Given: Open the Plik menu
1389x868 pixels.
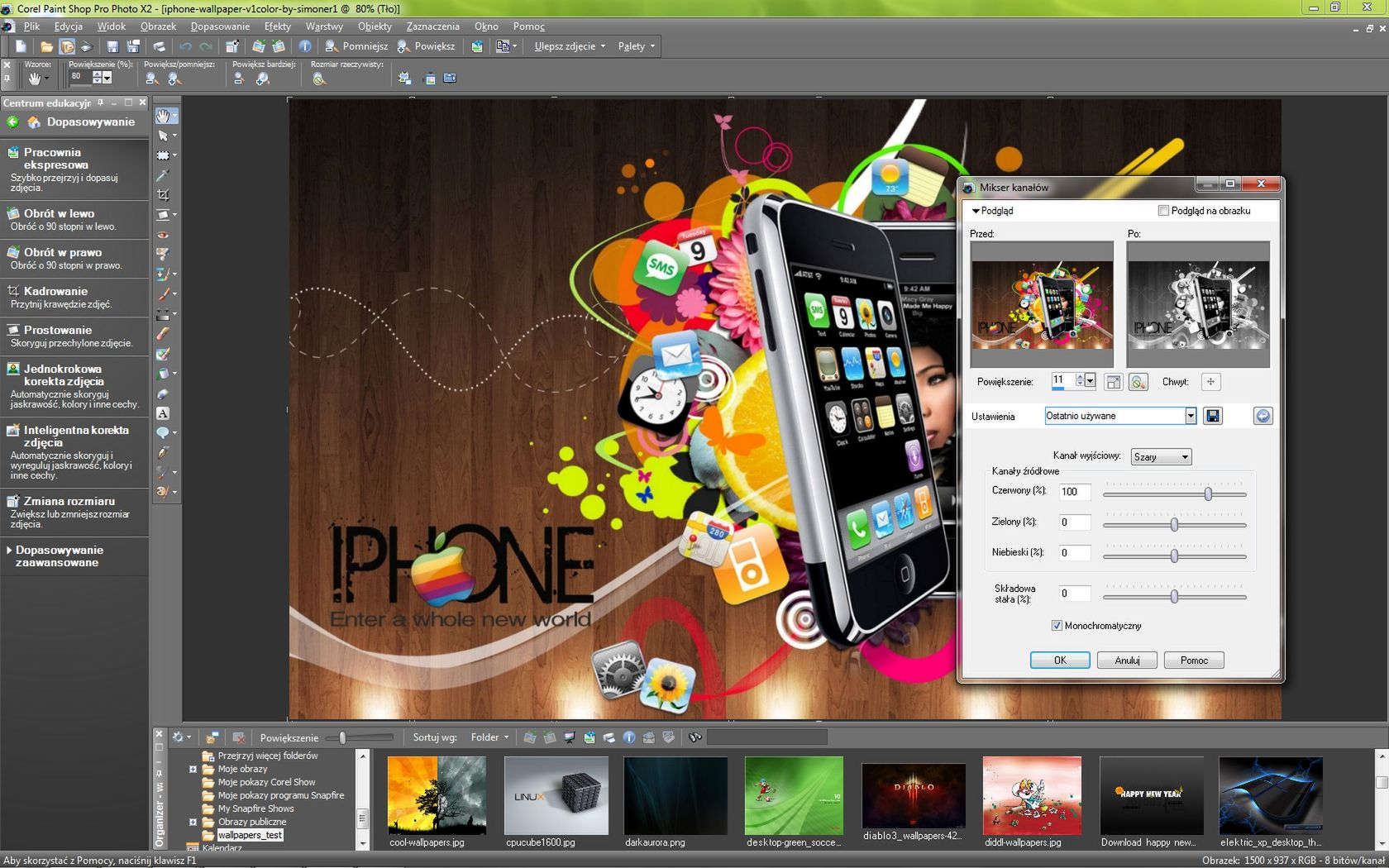Looking at the screenshot, I should tap(31, 26).
